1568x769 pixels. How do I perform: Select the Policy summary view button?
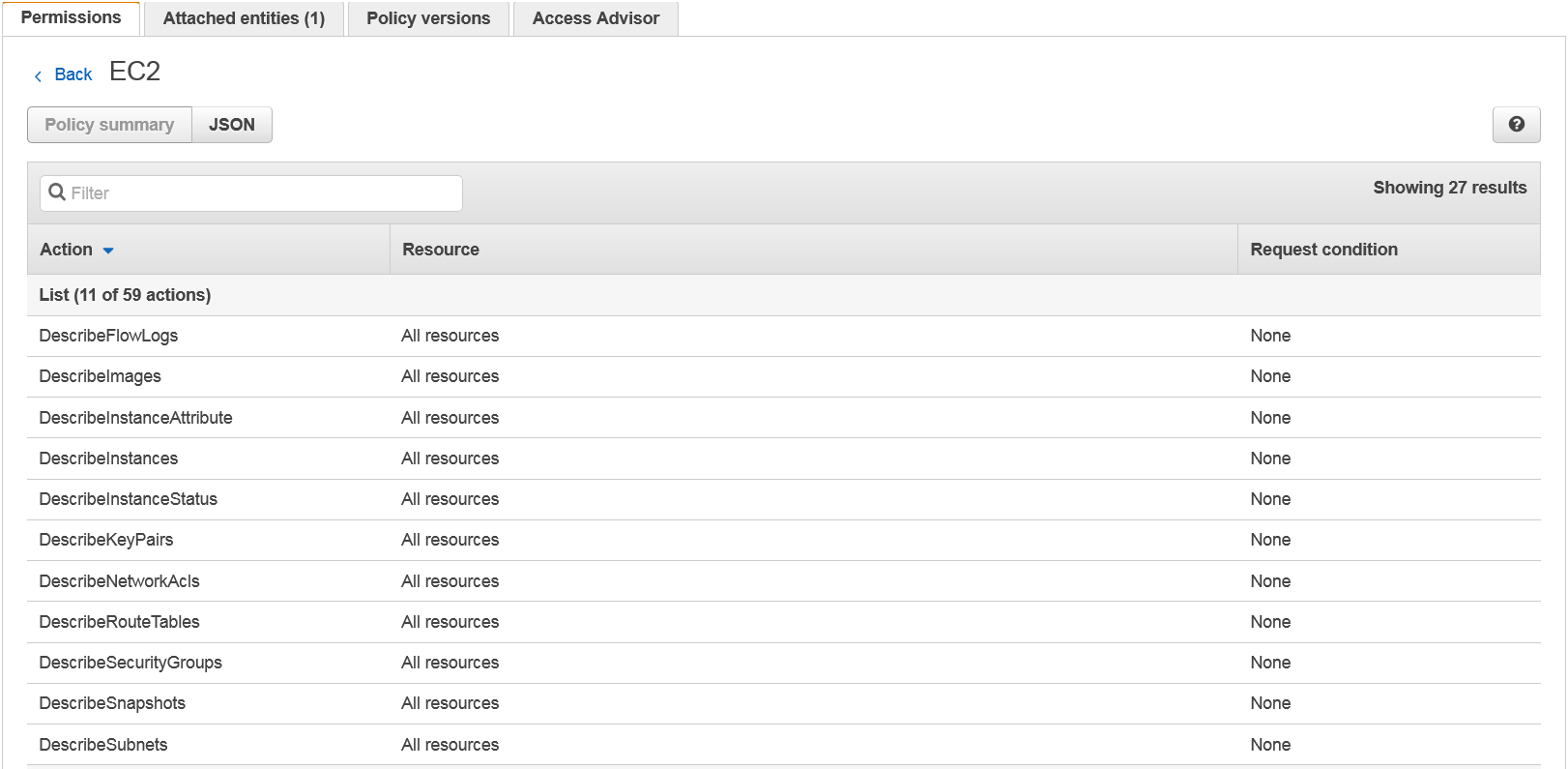coord(109,125)
